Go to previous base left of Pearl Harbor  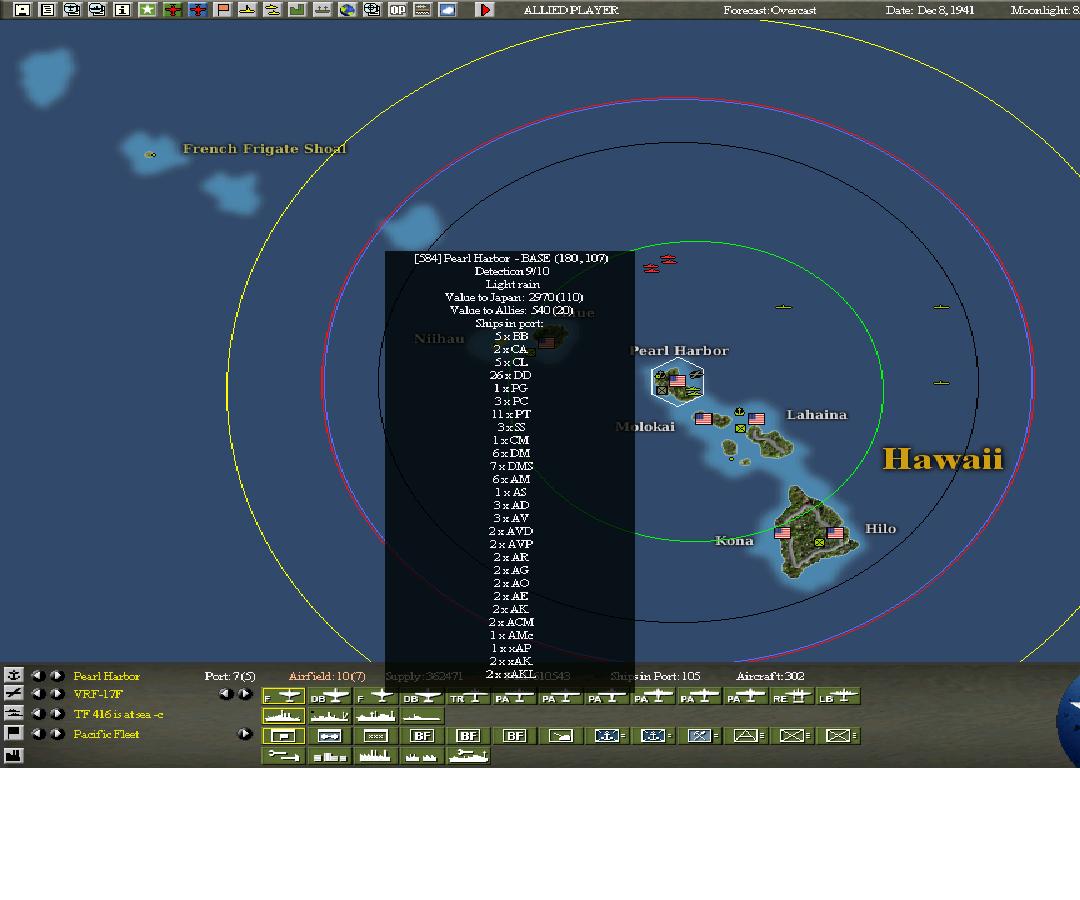click(x=39, y=676)
